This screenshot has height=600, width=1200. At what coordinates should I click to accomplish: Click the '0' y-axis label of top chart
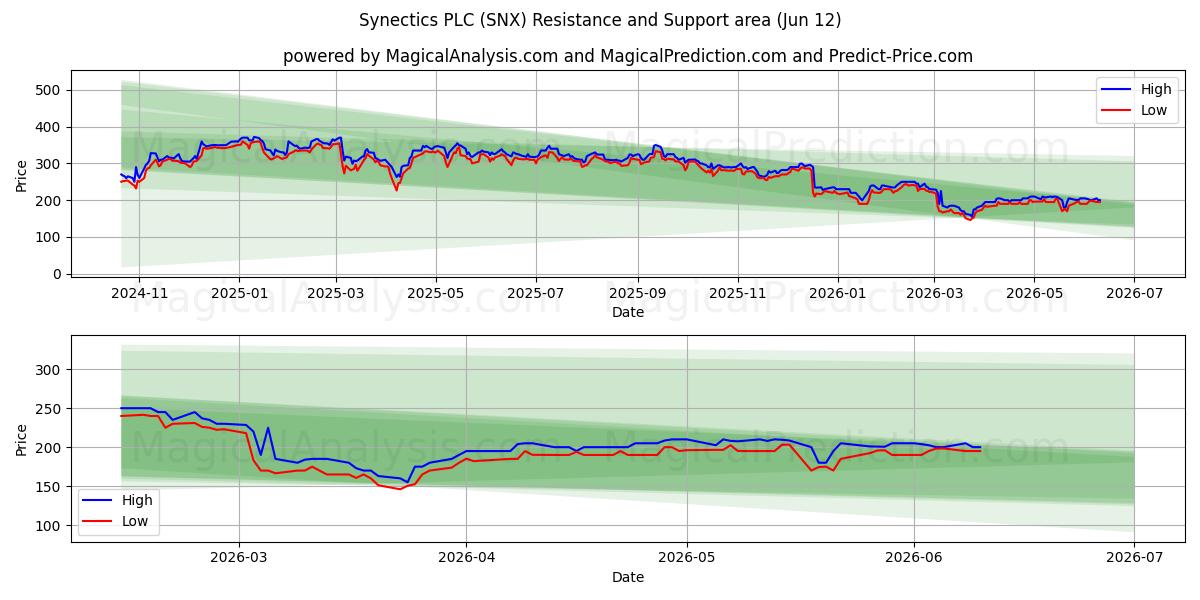point(57,274)
